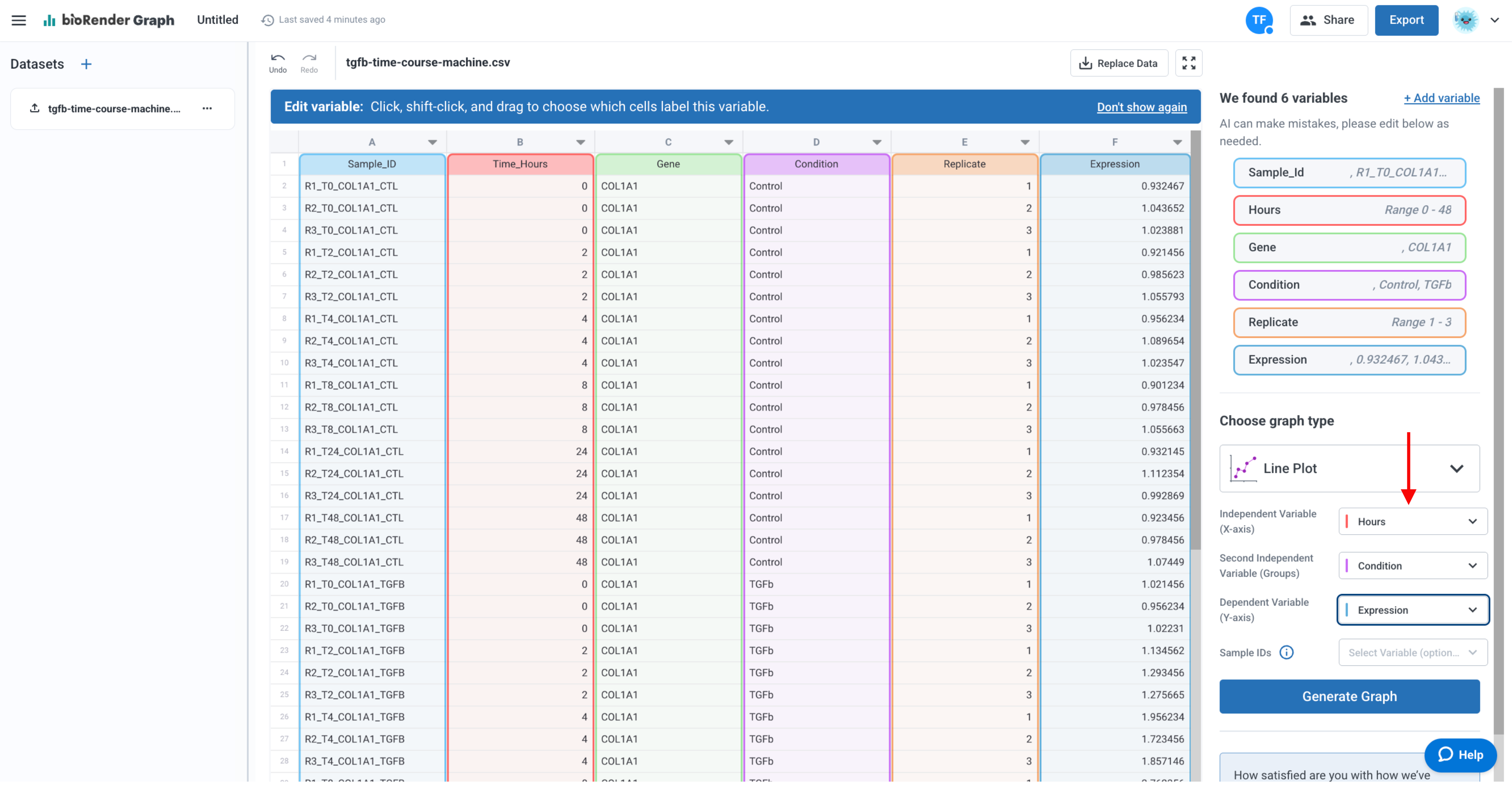Open column A dropdown arrow
This screenshot has height=787, width=1512.
432,142
